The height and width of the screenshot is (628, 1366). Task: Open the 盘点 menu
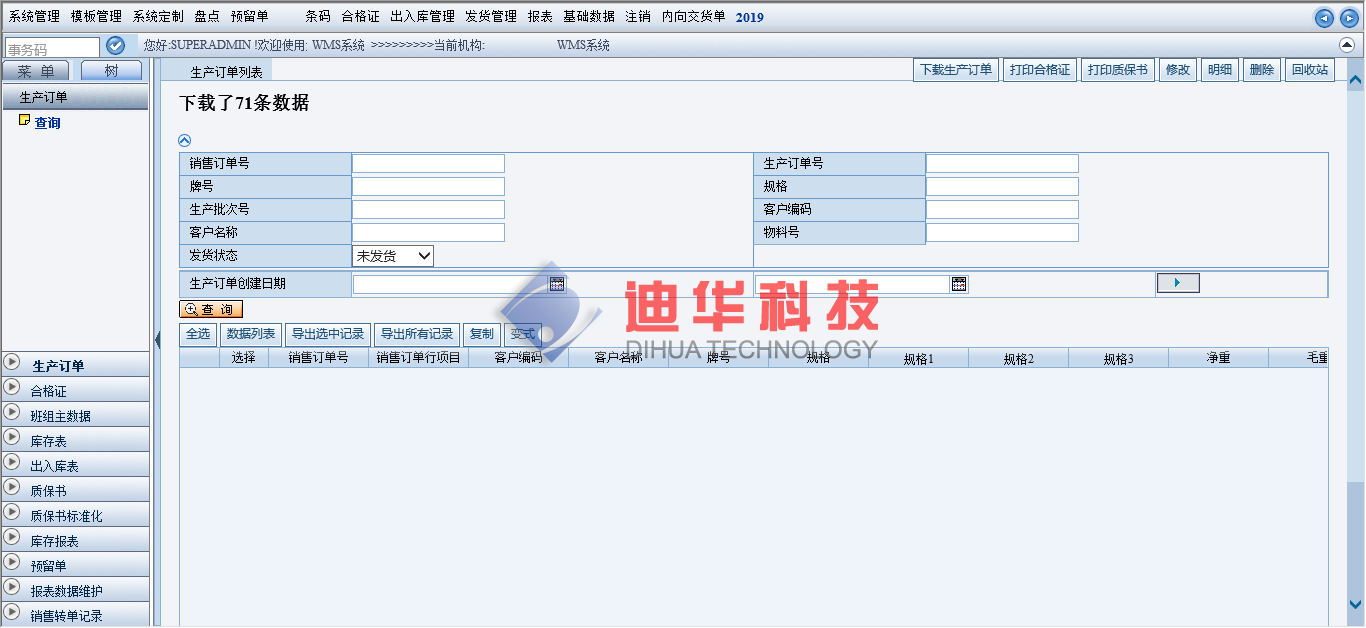click(207, 17)
